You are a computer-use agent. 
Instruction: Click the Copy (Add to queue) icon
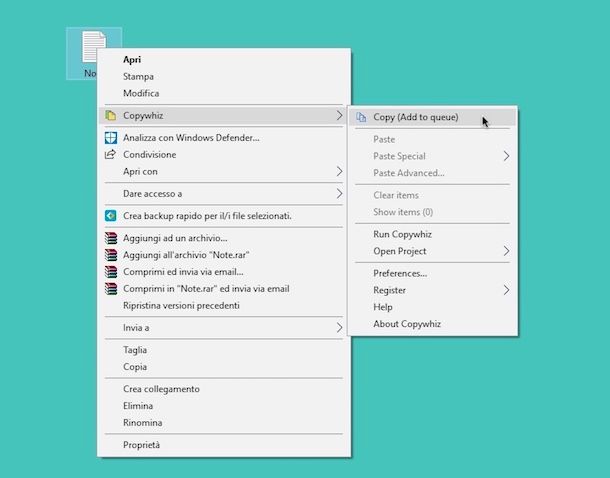click(x=361, y=117)
